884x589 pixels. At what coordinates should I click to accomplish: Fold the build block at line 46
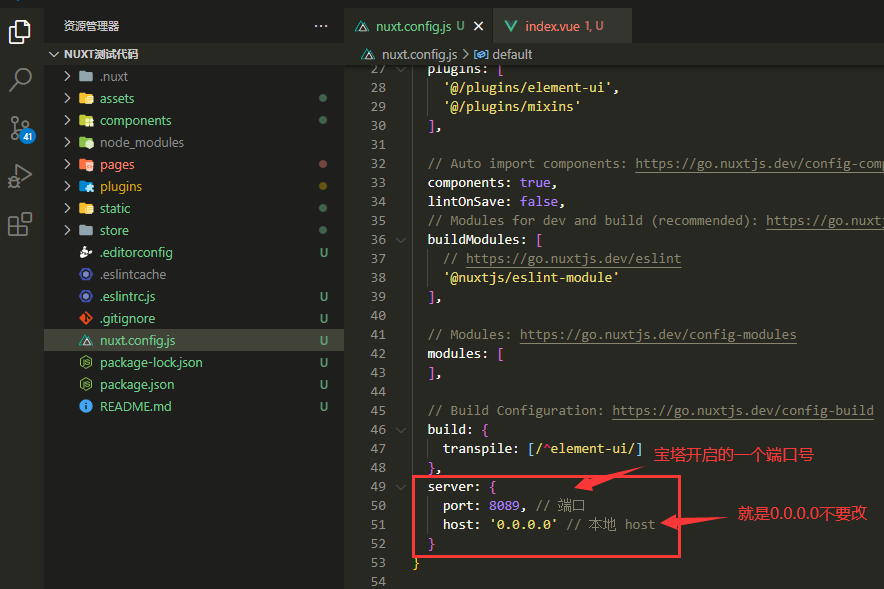[401, 430]
